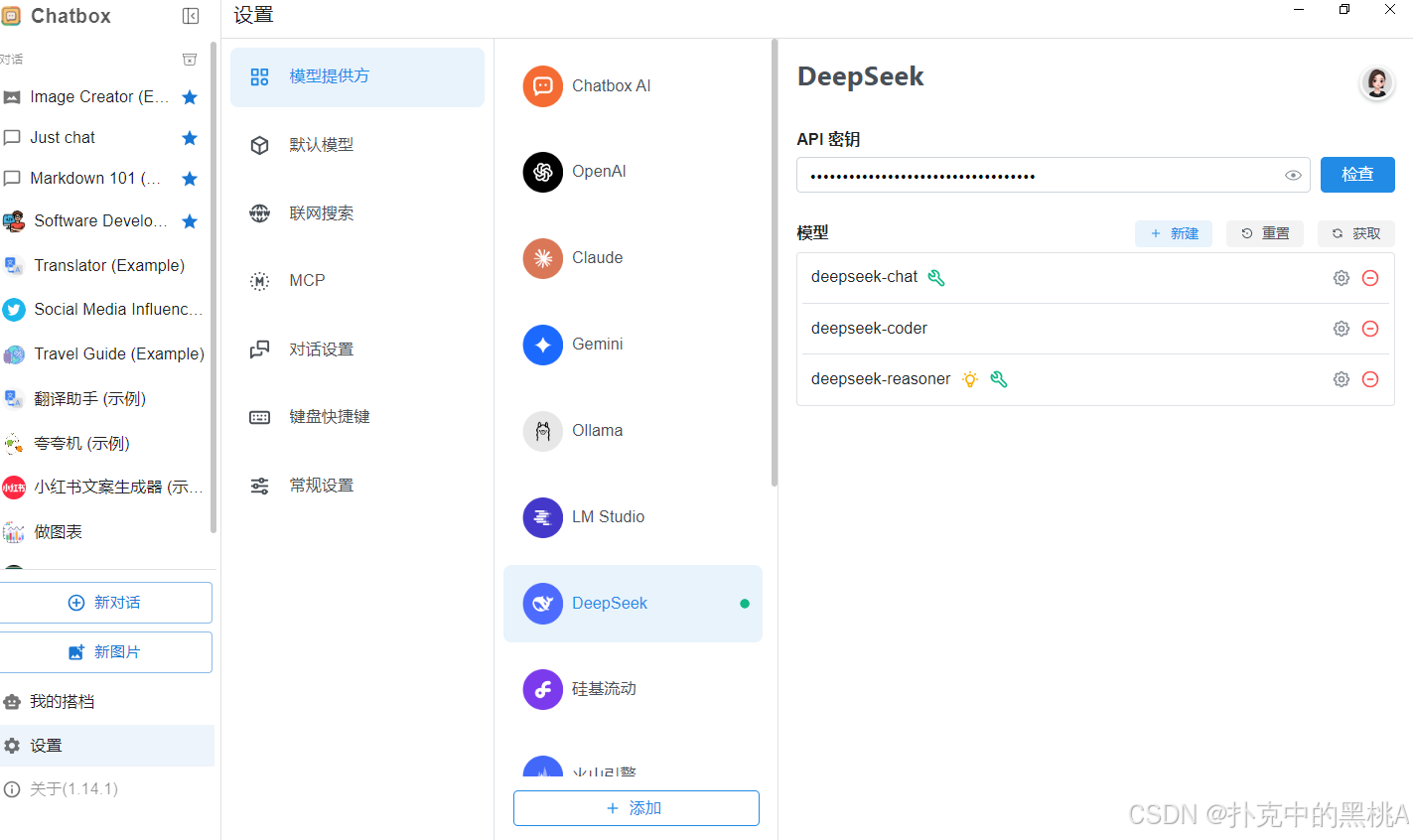This screenshot has height=840, width=1413.
Task: Click the wrench icon on deepseek-reasoner
Action: (999, 379)
